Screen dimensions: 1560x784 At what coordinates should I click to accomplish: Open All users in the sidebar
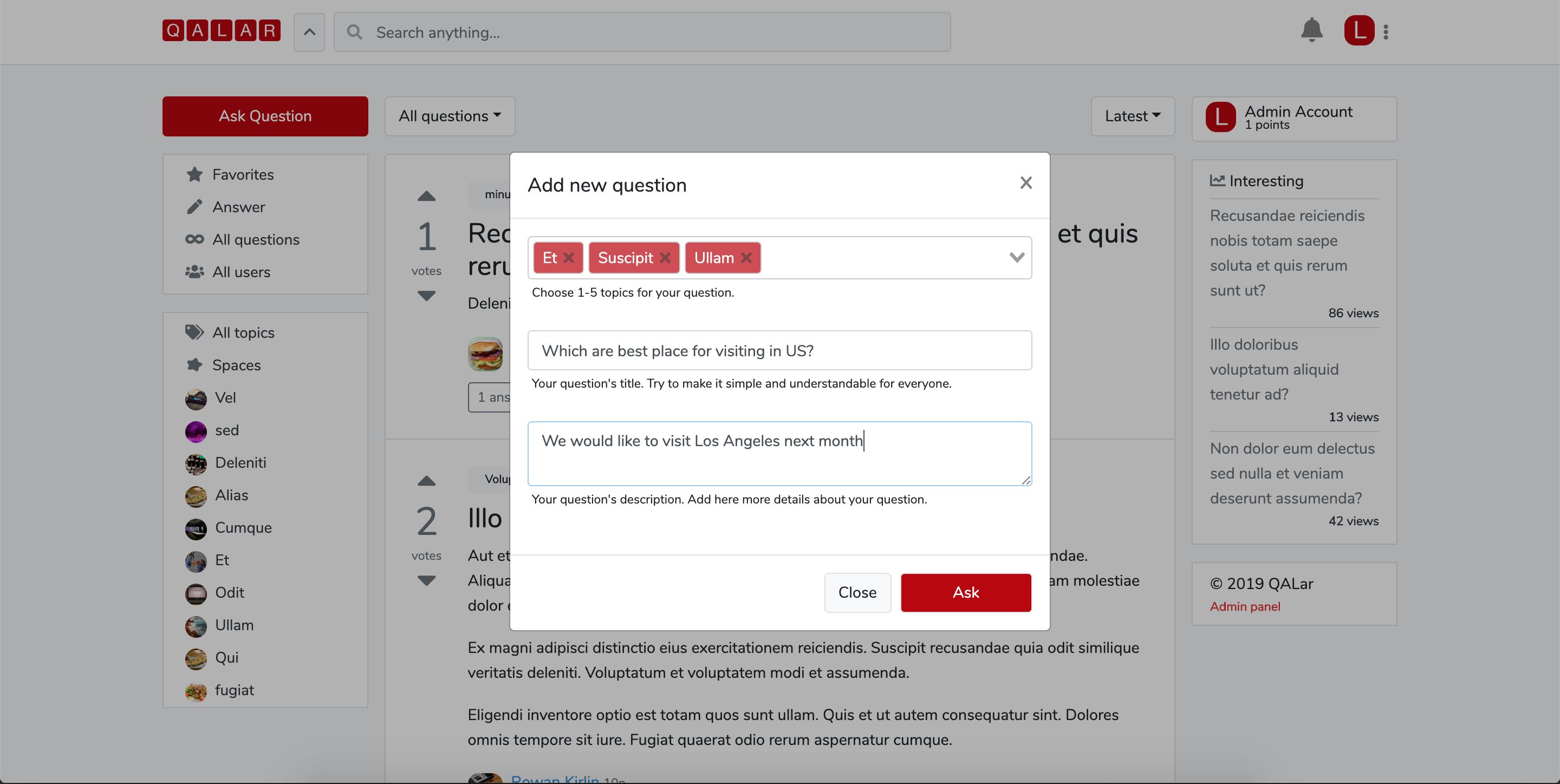[x=241, y=272]
